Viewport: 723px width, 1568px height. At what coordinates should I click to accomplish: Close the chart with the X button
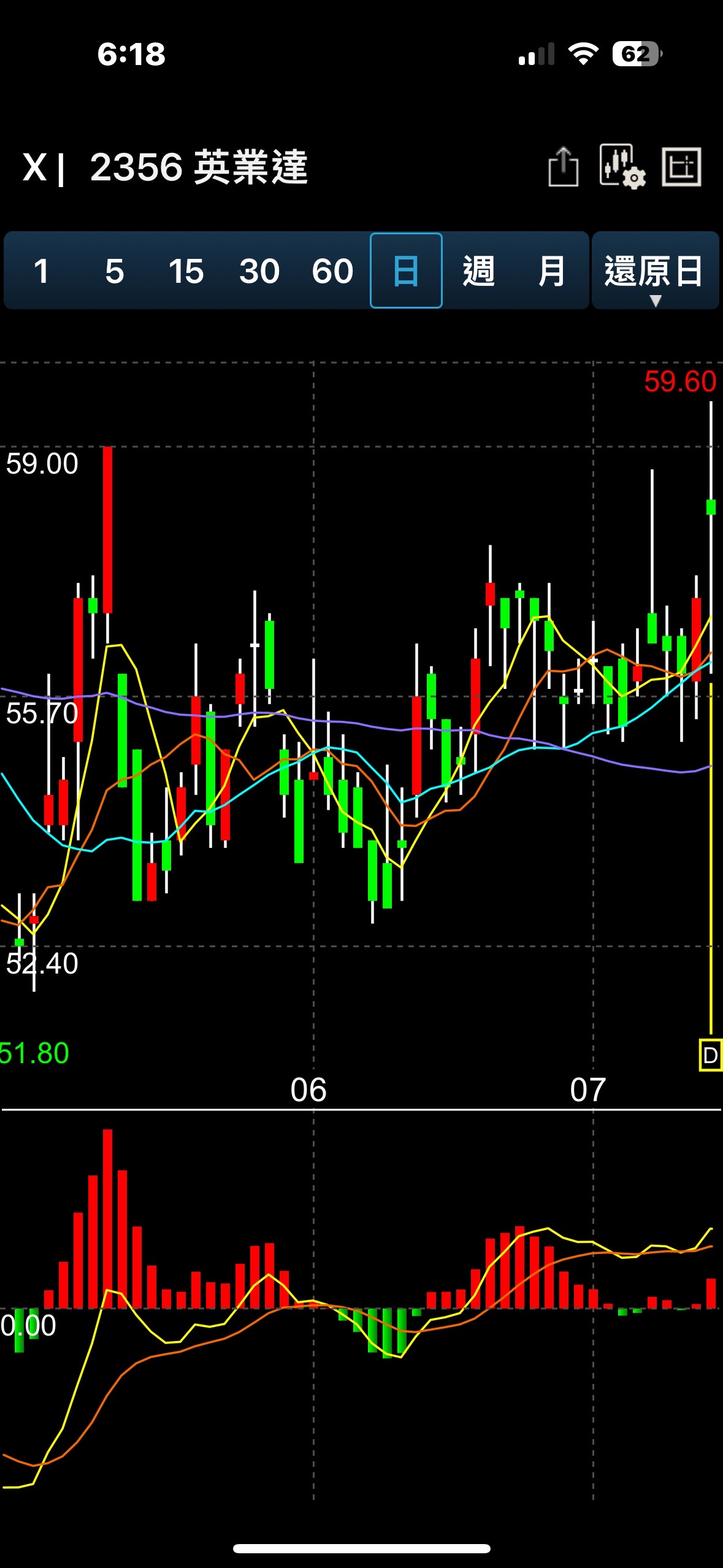pos(35,167)
